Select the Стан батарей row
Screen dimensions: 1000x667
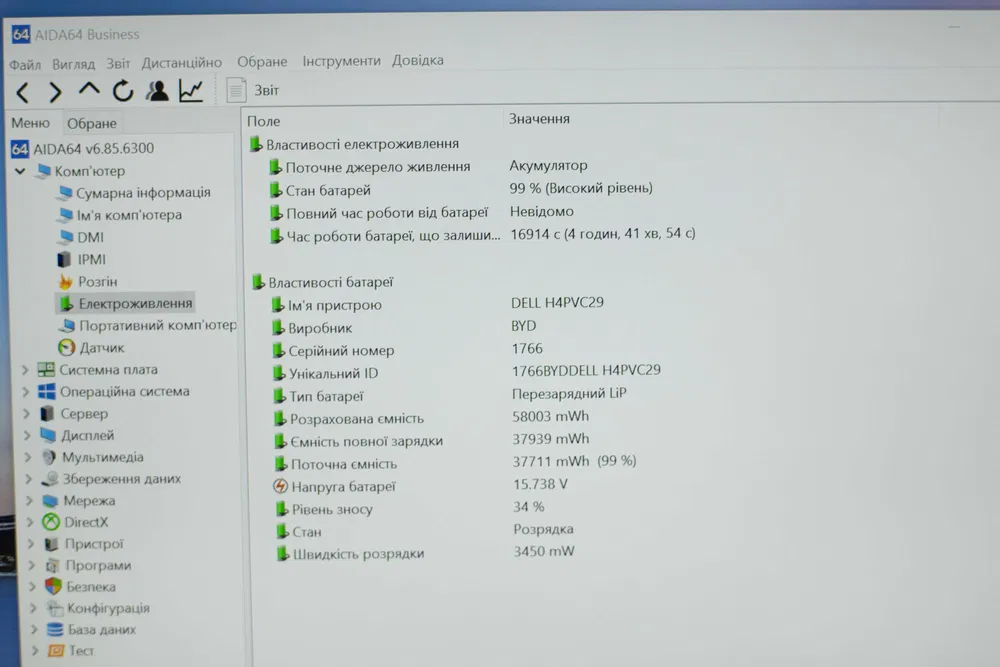[460, 189]
